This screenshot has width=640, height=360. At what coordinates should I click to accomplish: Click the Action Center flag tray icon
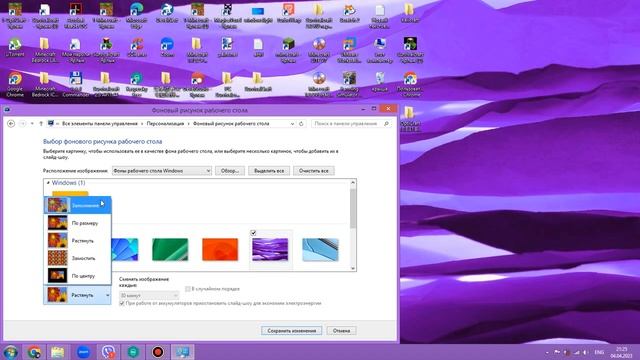click(x=557, y=352)
